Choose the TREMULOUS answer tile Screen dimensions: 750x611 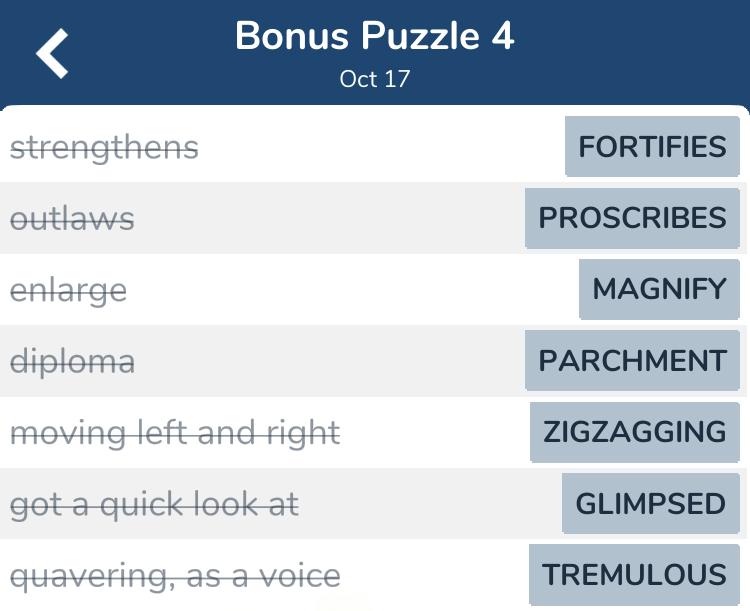634,575
